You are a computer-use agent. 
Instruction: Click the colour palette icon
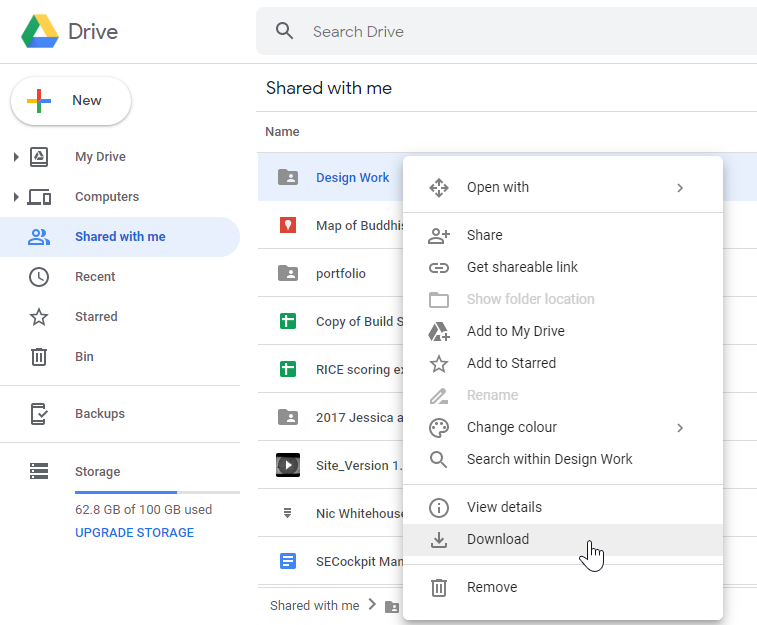[x=438, y=428]
